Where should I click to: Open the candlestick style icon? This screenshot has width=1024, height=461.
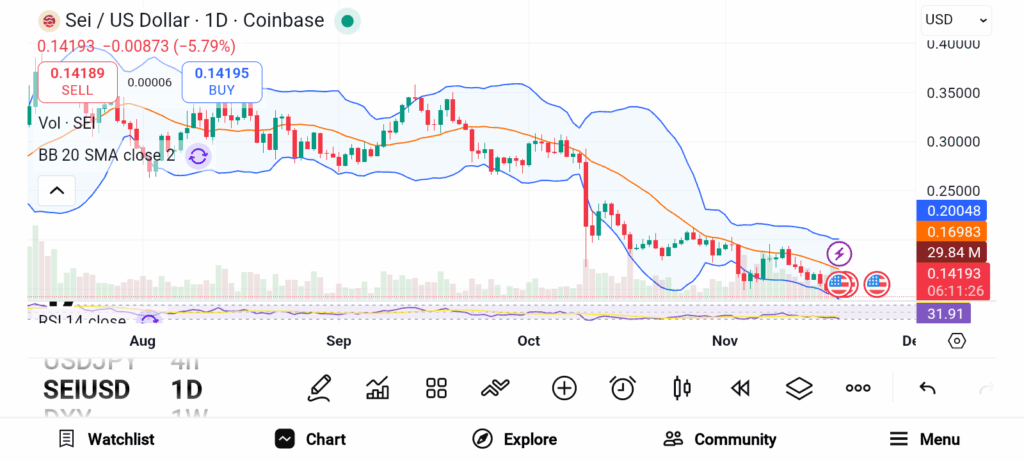(683, 388)
